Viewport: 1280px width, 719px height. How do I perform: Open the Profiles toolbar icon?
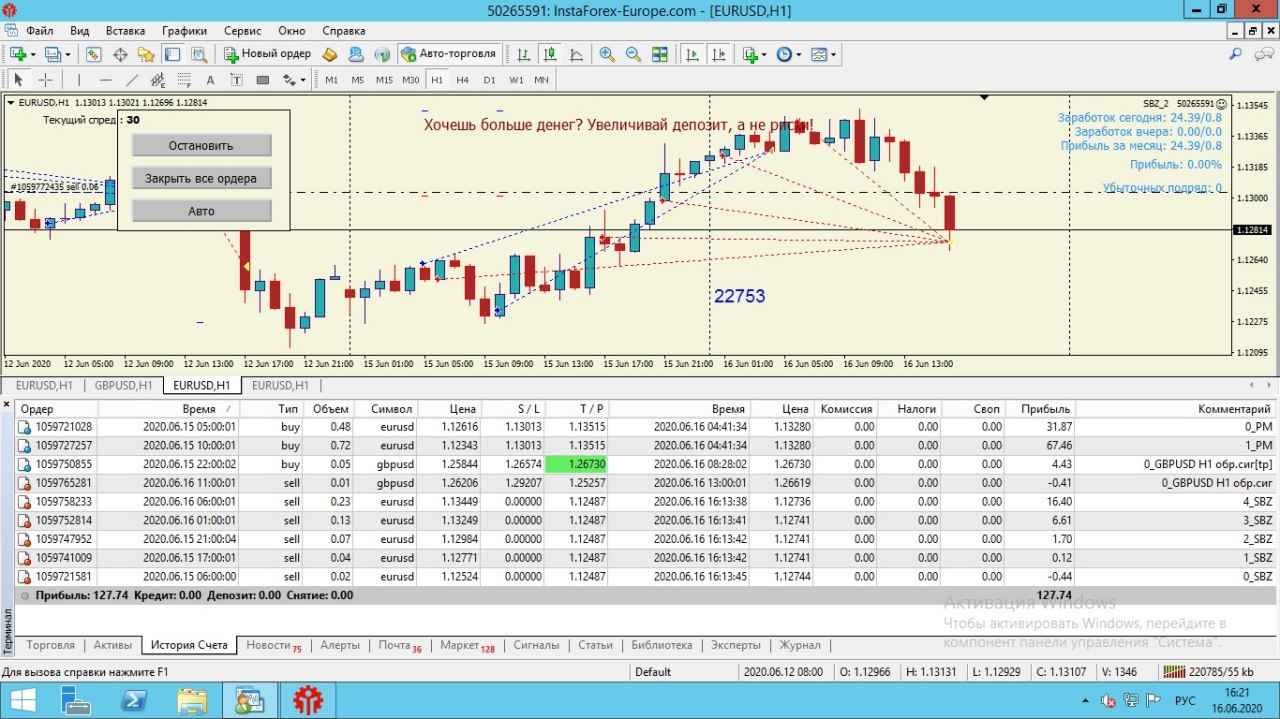tap(52, 54)
